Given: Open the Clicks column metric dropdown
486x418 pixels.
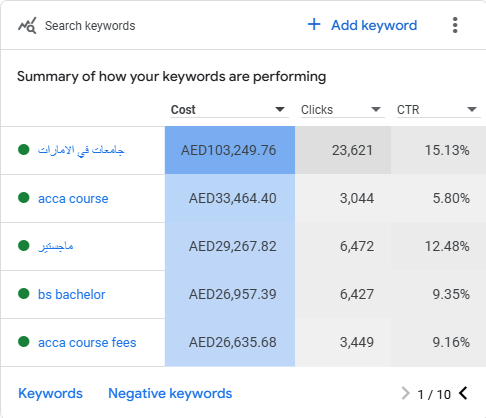Looking at the screenshot, I should [x=342, y=110].
